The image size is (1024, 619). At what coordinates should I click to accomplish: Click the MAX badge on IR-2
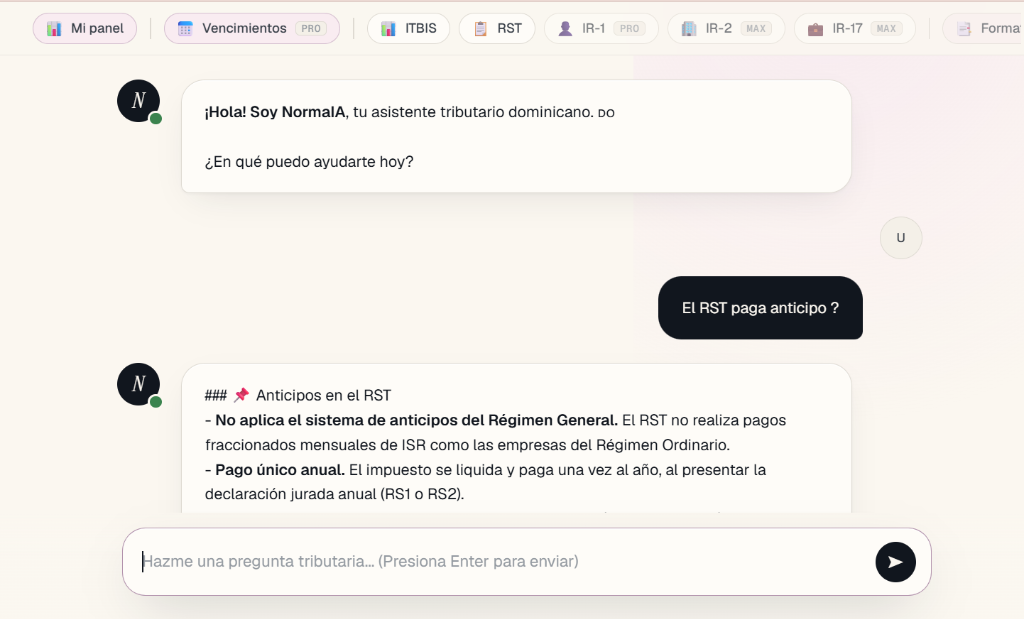(756, 29)
